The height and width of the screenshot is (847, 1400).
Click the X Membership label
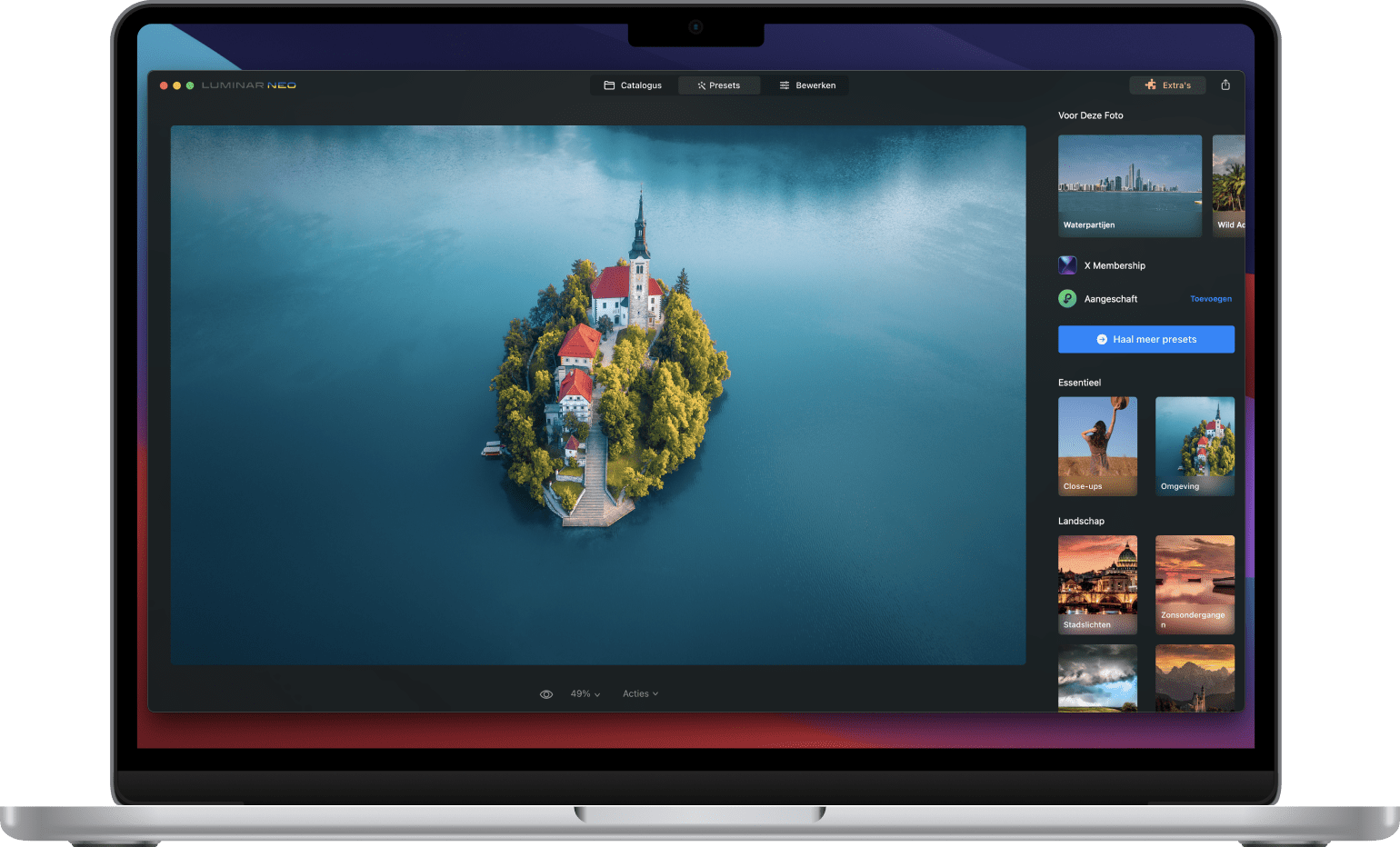coord(1115,266)
